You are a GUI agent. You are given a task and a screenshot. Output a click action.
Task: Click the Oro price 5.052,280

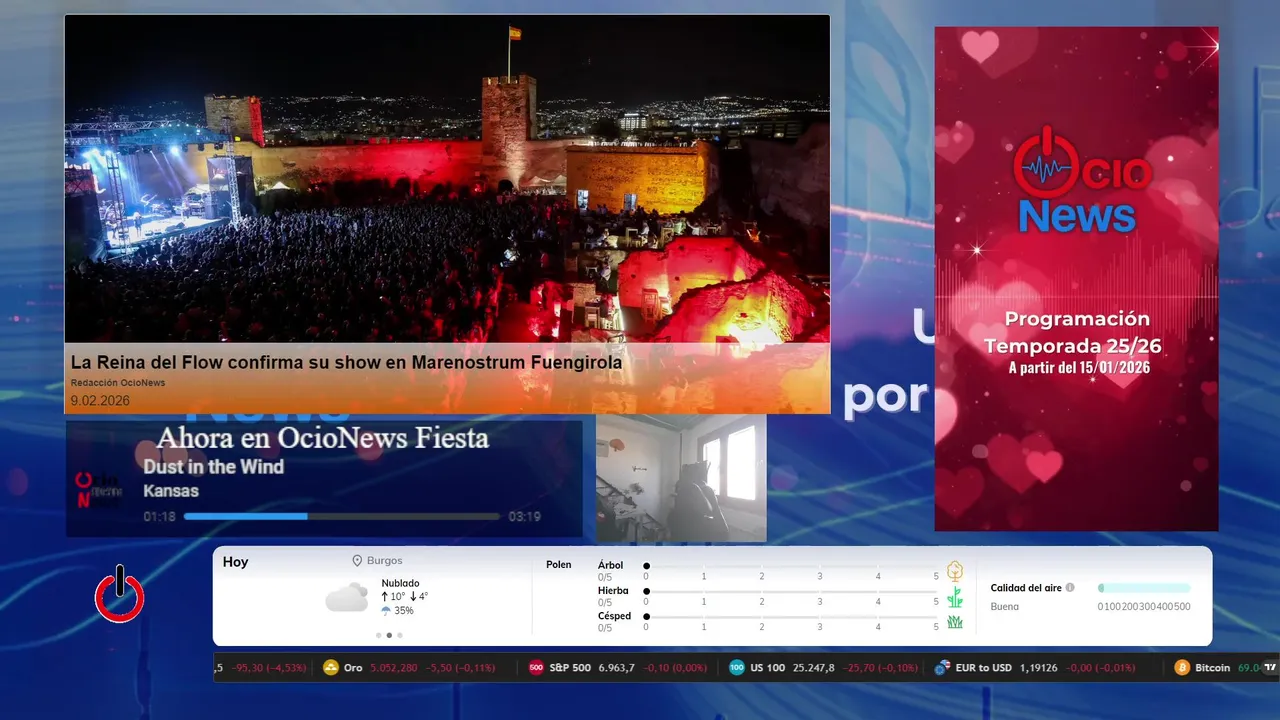[395, 668]
